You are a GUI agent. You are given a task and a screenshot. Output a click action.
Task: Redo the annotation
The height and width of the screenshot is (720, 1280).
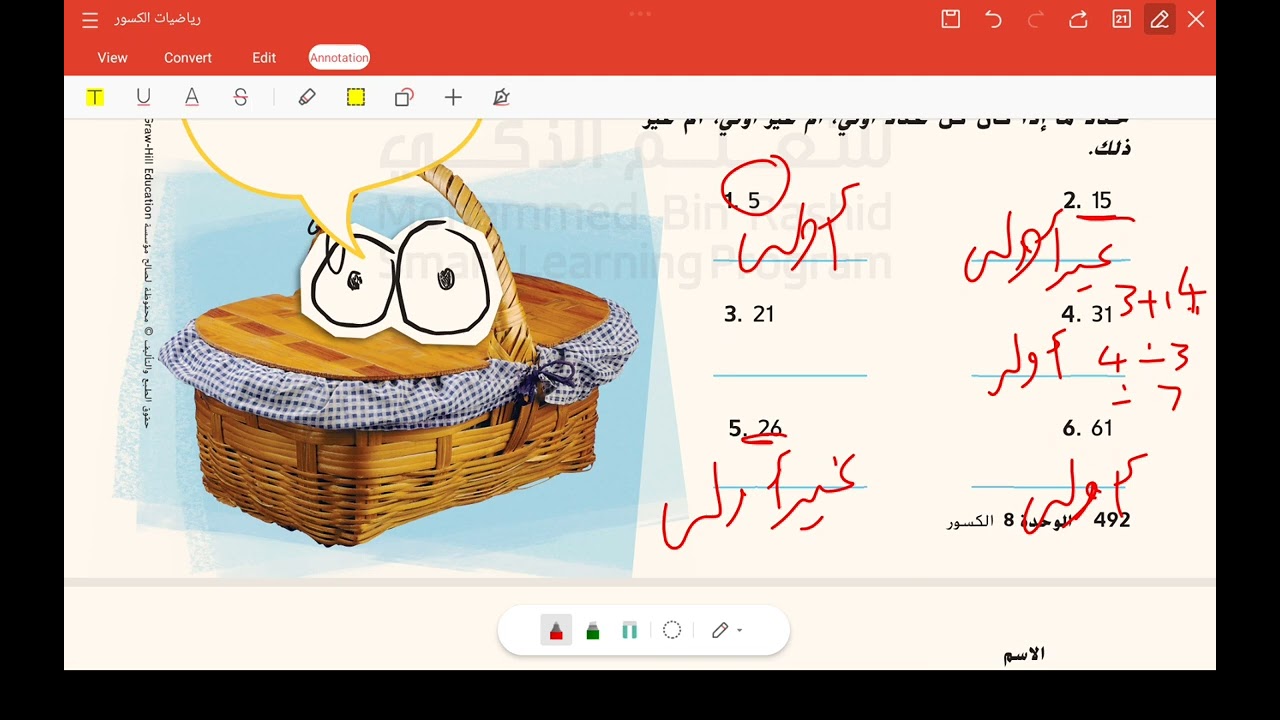tap(1036, 19)
